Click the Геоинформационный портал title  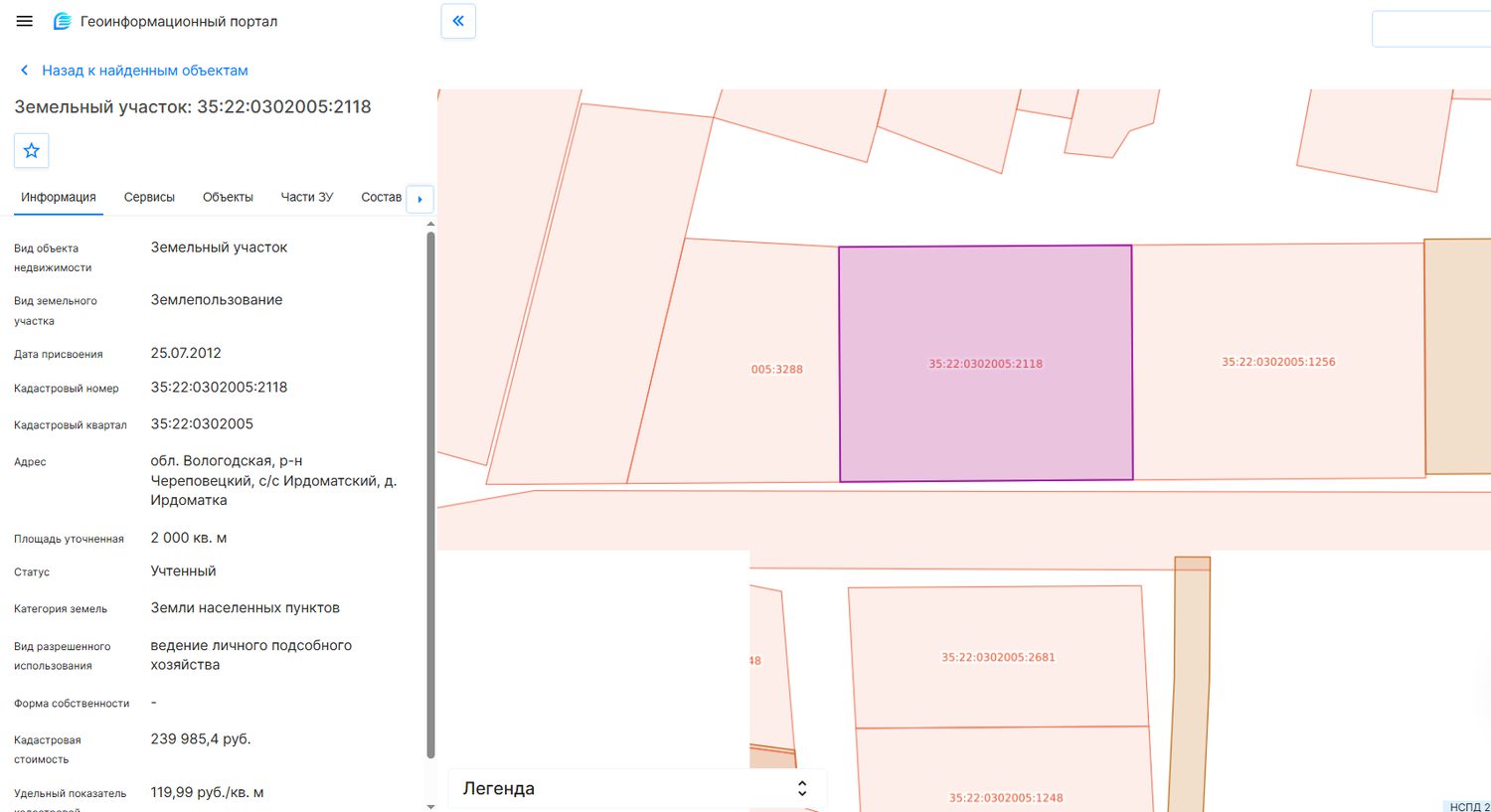point(179,21)
